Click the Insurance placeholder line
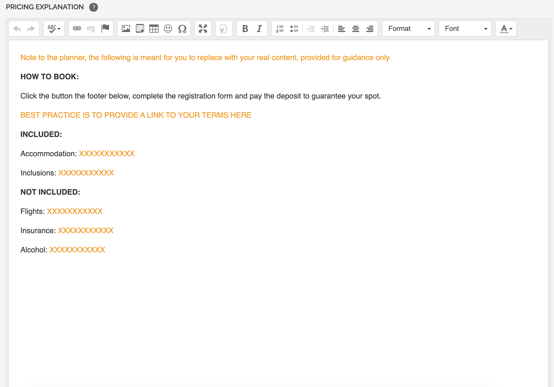The image size is (554, 387). pos(67,230)
